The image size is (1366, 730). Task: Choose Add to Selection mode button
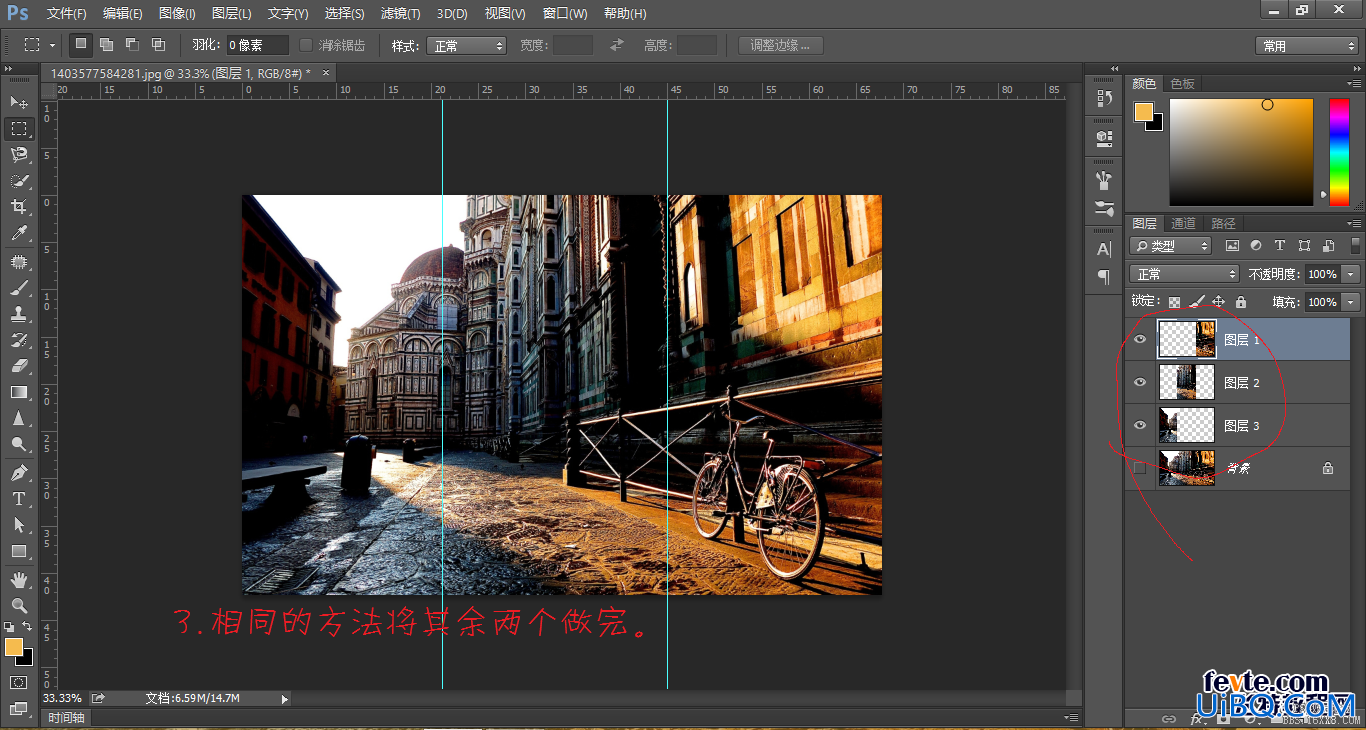[106, 44]
